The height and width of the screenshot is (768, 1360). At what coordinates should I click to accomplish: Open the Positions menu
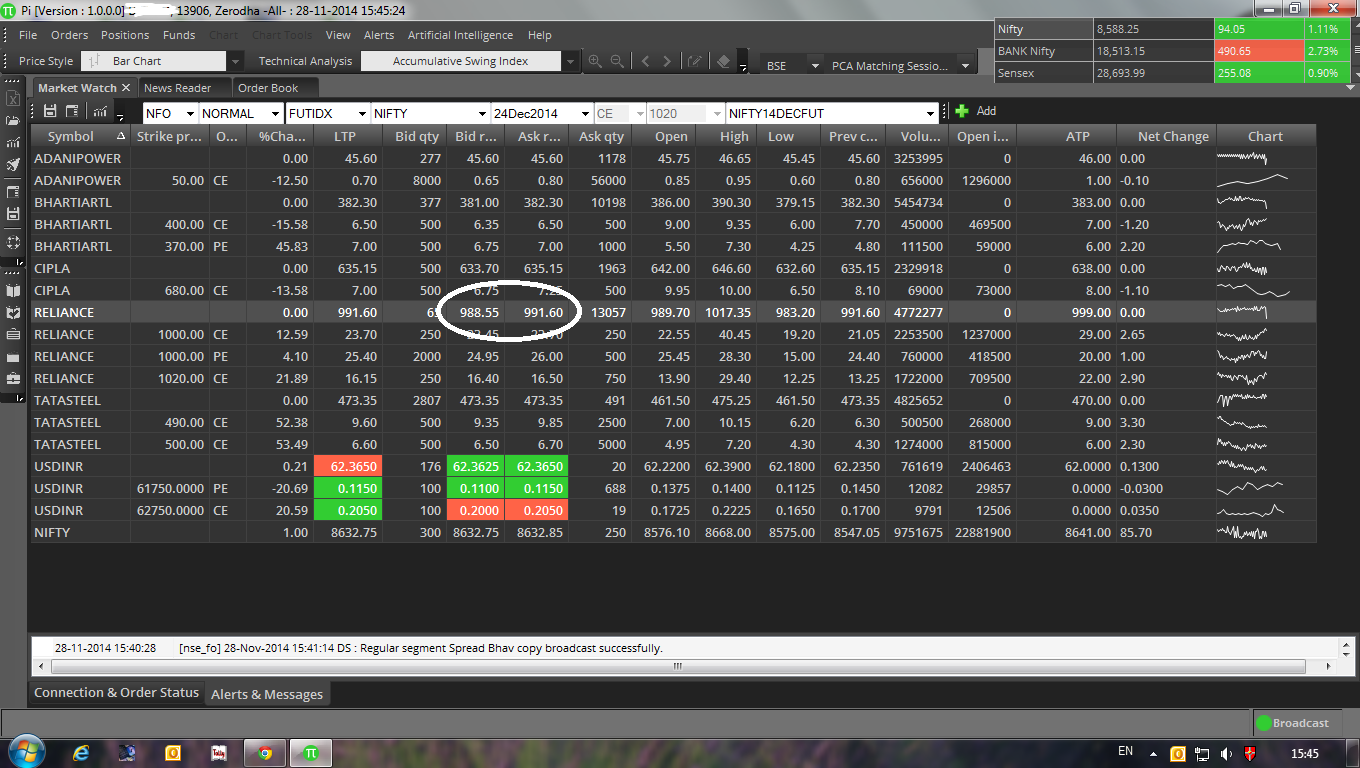125,35
